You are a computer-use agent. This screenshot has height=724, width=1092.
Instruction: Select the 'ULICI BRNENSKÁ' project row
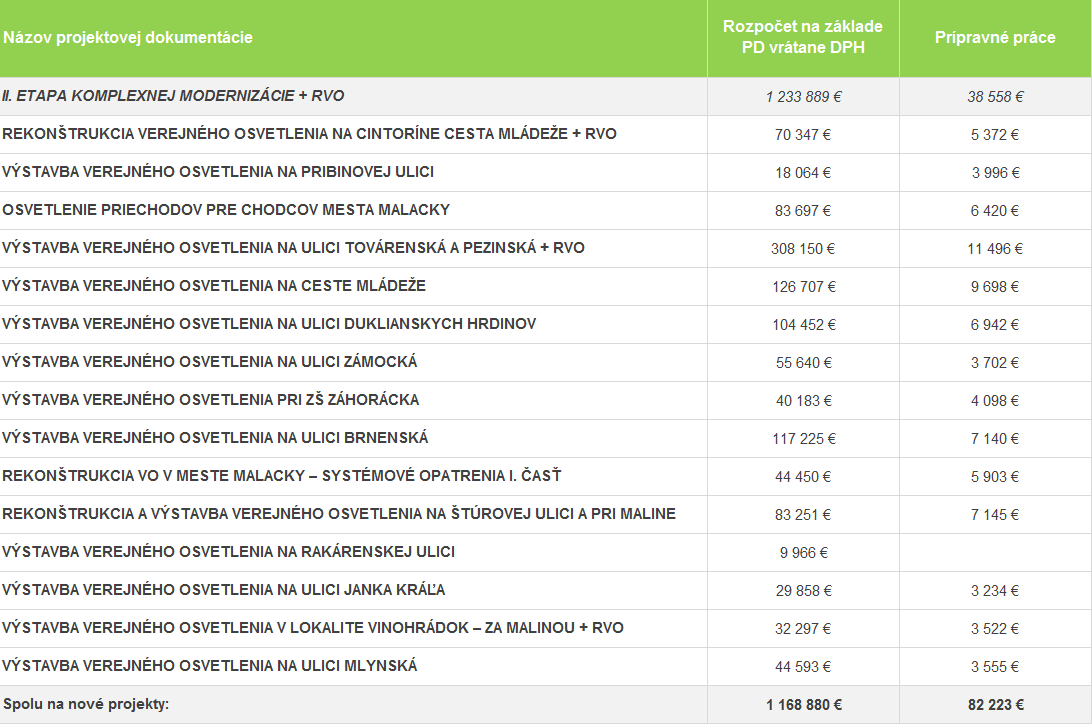pyautogui.click(x=215, y=438)
